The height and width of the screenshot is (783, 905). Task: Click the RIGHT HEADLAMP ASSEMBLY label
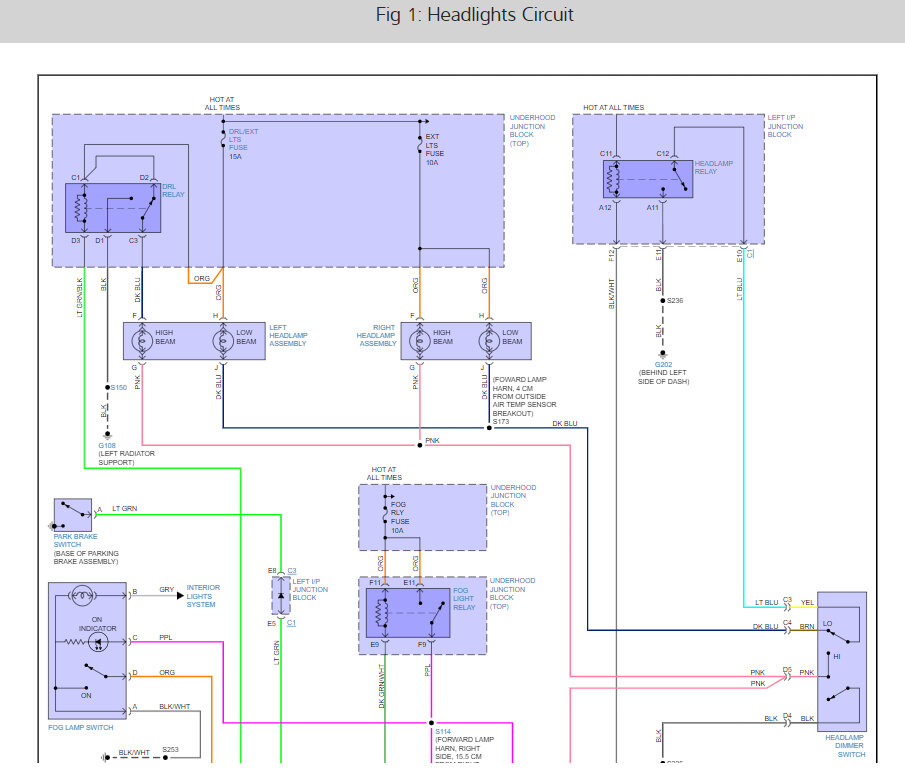(376, 335)
